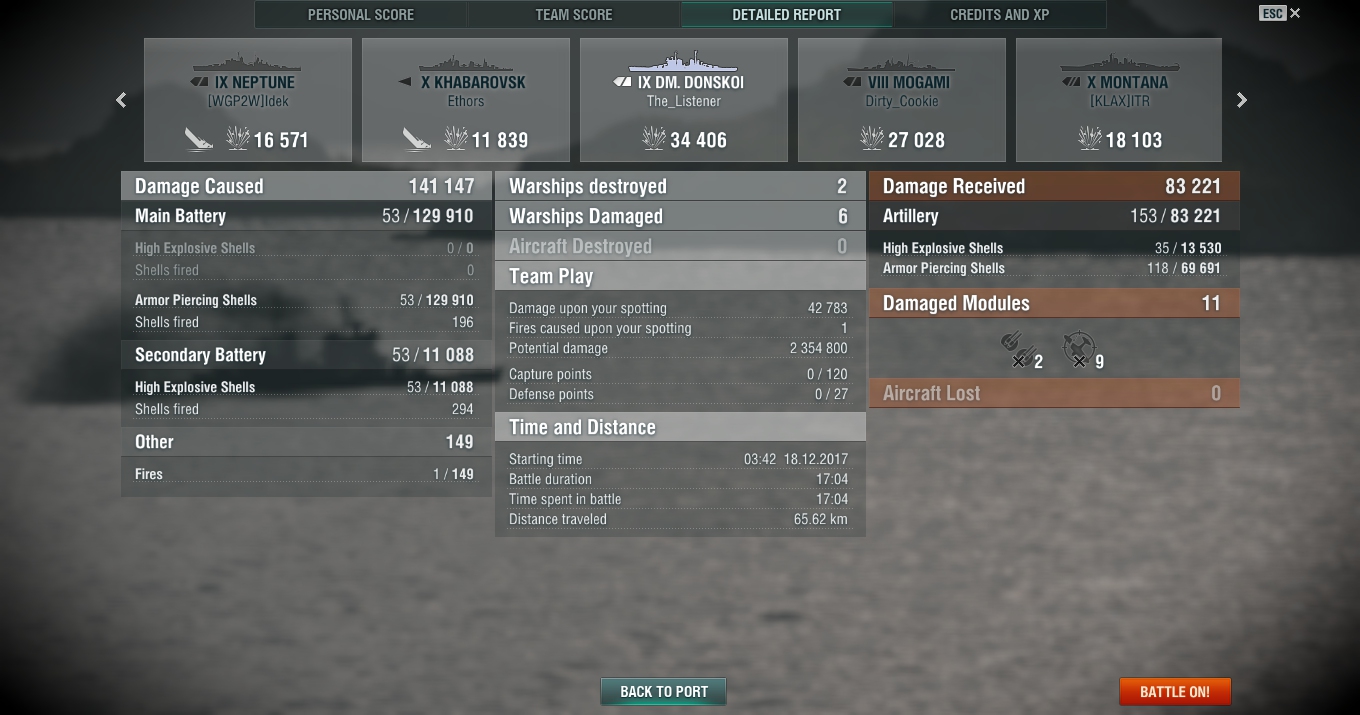Close report with the X next to ESC

pyautogui.click(x=1295, y=13)
